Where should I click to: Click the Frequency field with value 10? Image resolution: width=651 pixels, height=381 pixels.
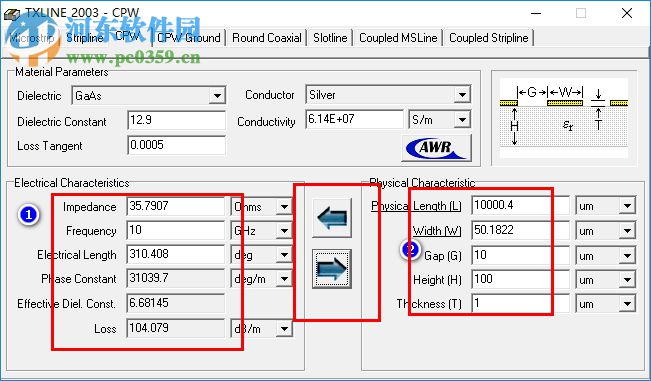click(x=176, y=230)
